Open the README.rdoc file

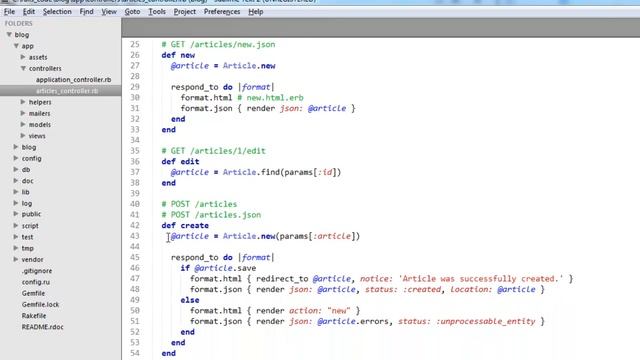click(x=42, y=327)
